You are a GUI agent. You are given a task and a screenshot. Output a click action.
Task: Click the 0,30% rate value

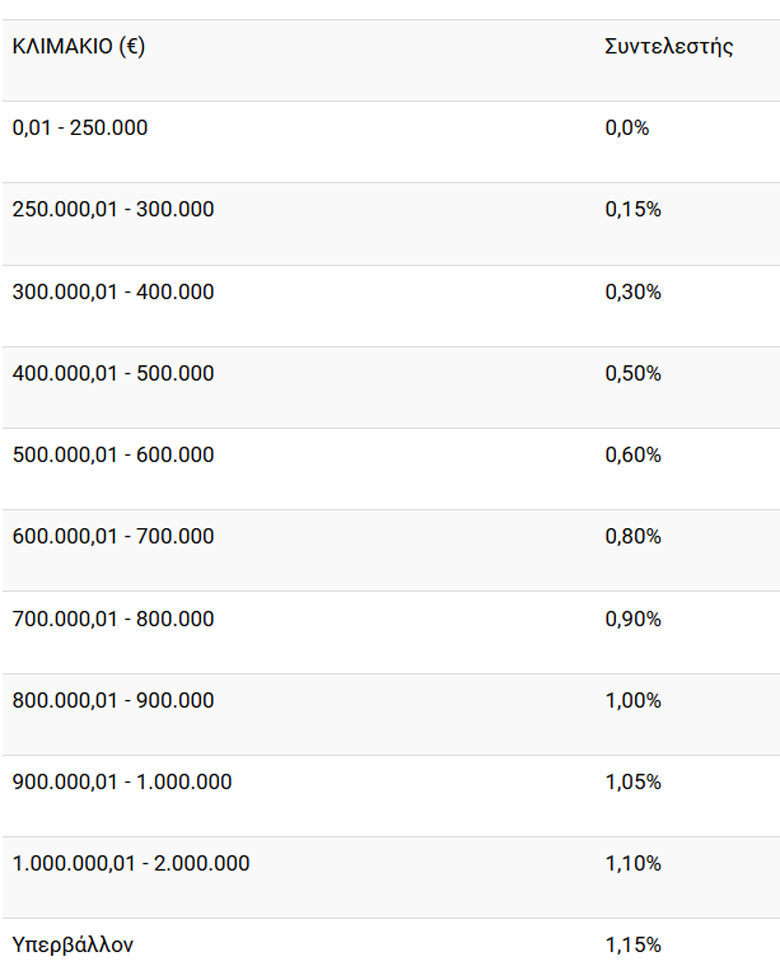[x=633, y=291]
